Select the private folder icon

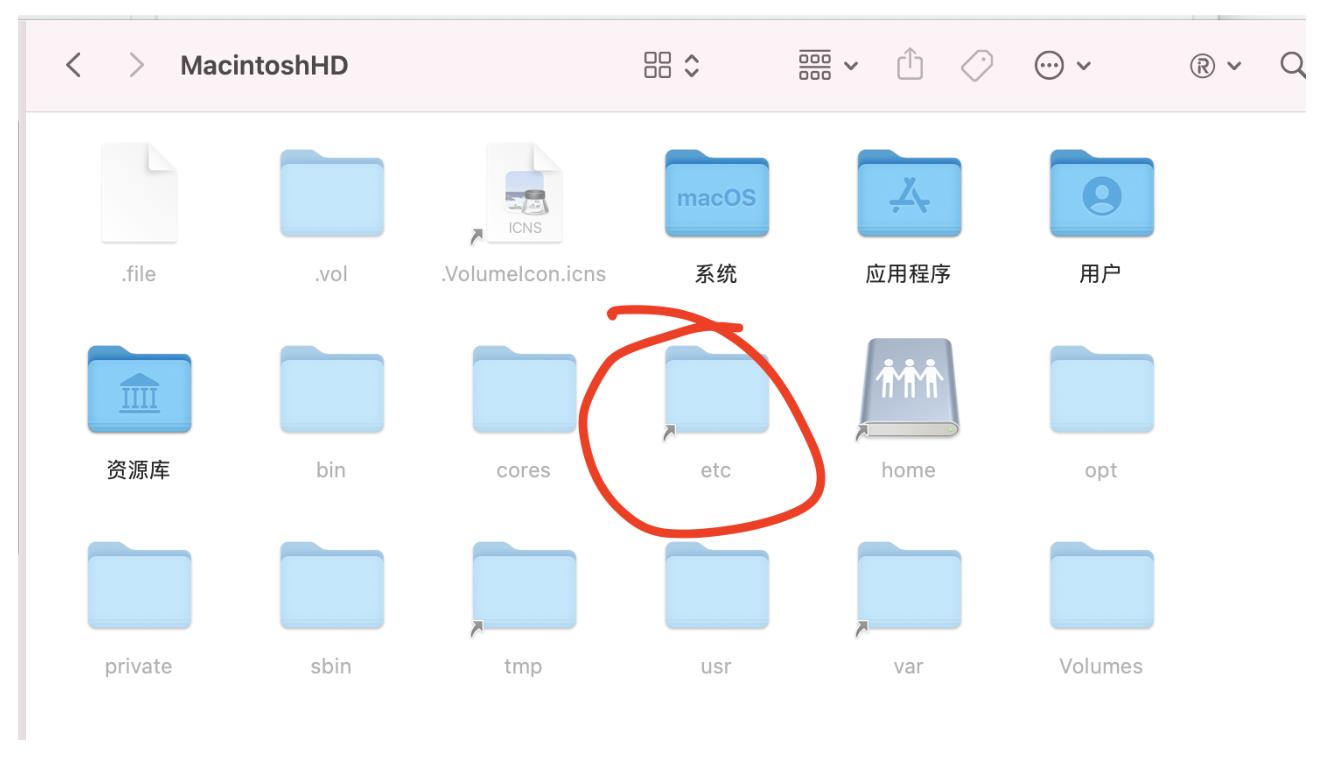(x=139, y=585)
